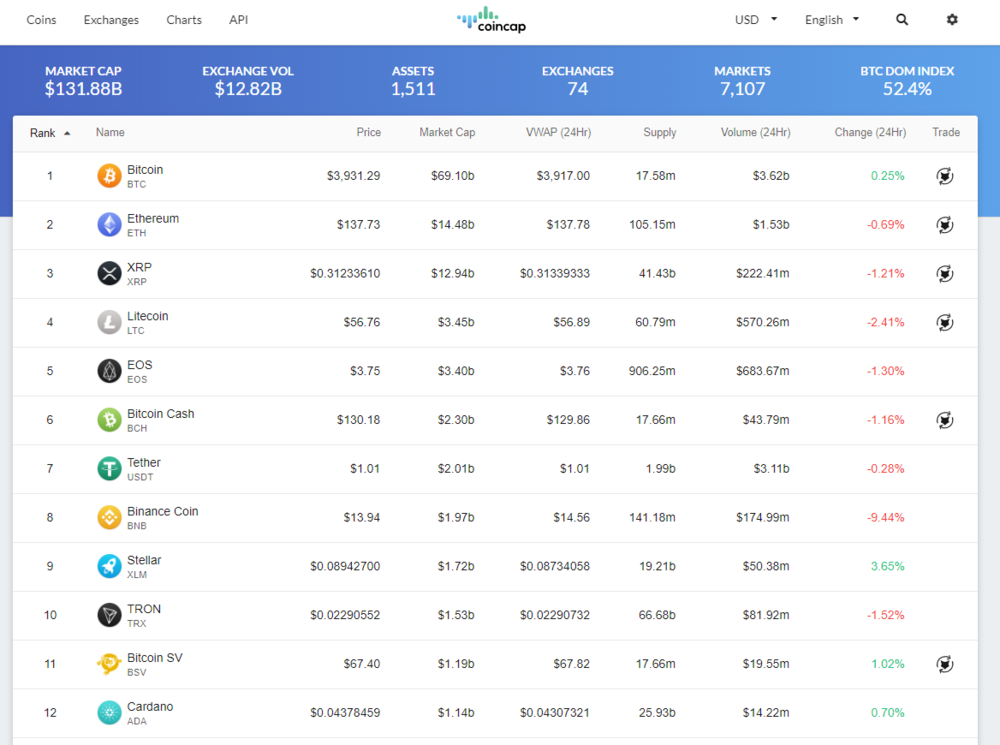This screenshot has height=745, width=1000.
Task: Open the Exchanges menu item
Action: point(111,20)
